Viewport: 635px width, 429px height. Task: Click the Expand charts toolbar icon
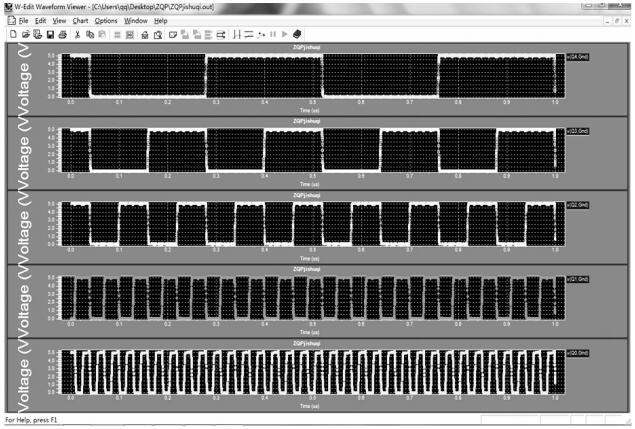(130, 35)
